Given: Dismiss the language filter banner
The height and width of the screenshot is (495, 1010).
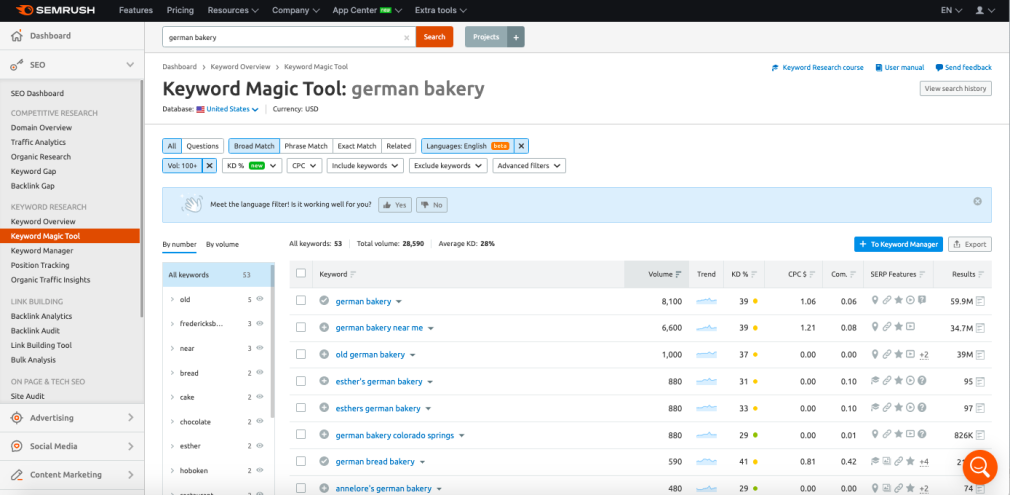Looking at the screenshot, I should click(977, 201).
